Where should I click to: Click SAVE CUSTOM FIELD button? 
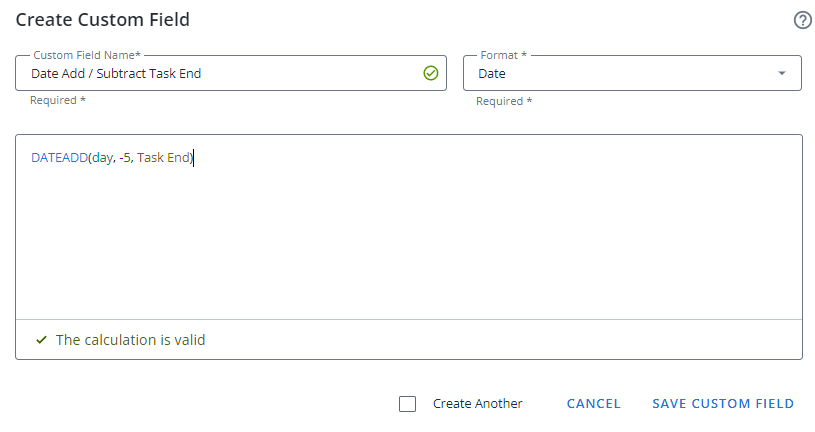click(723, 404)
